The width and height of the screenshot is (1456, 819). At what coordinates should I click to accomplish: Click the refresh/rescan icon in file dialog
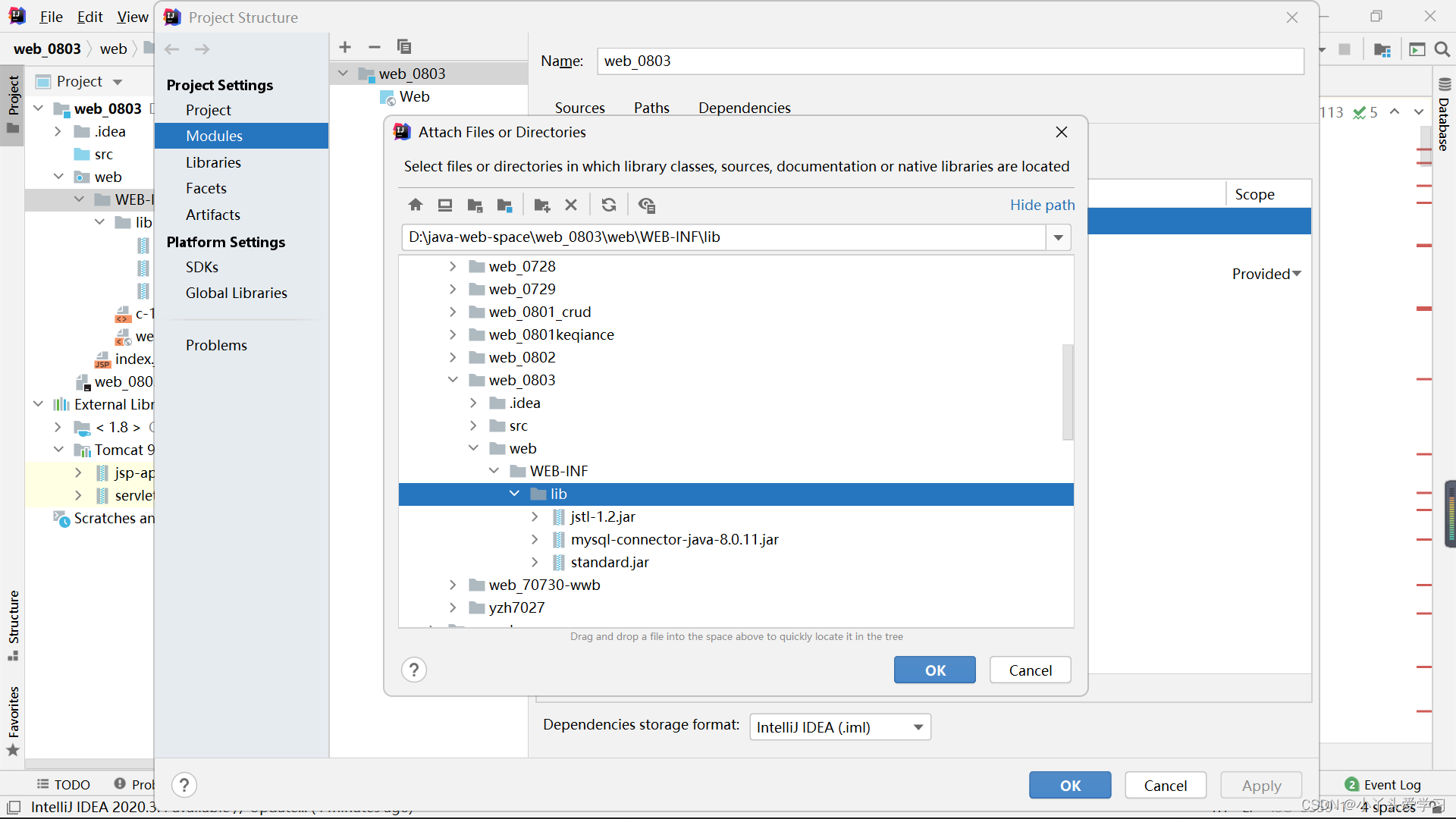608,205
